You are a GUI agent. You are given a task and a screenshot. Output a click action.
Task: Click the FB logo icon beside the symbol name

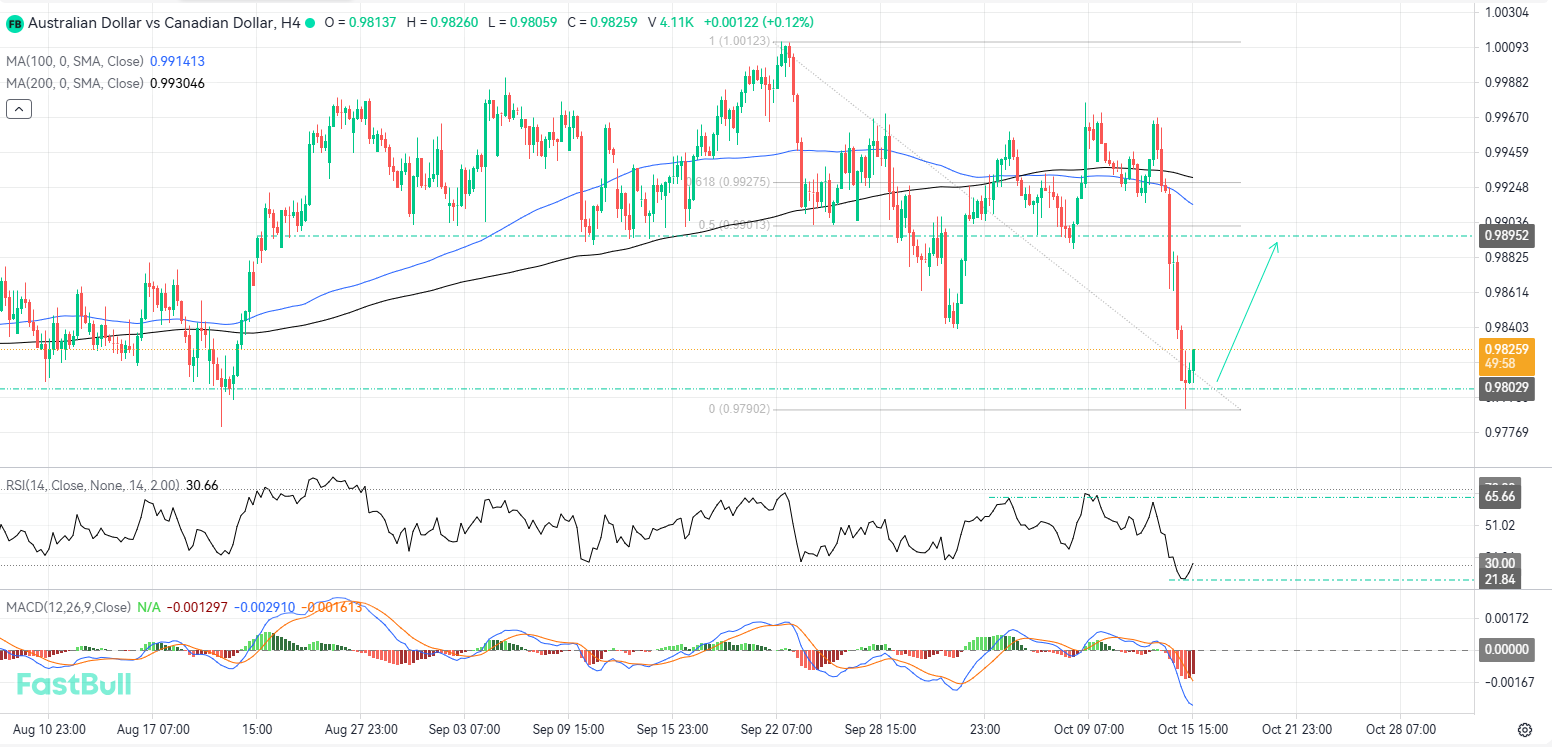tap(15, 22)
